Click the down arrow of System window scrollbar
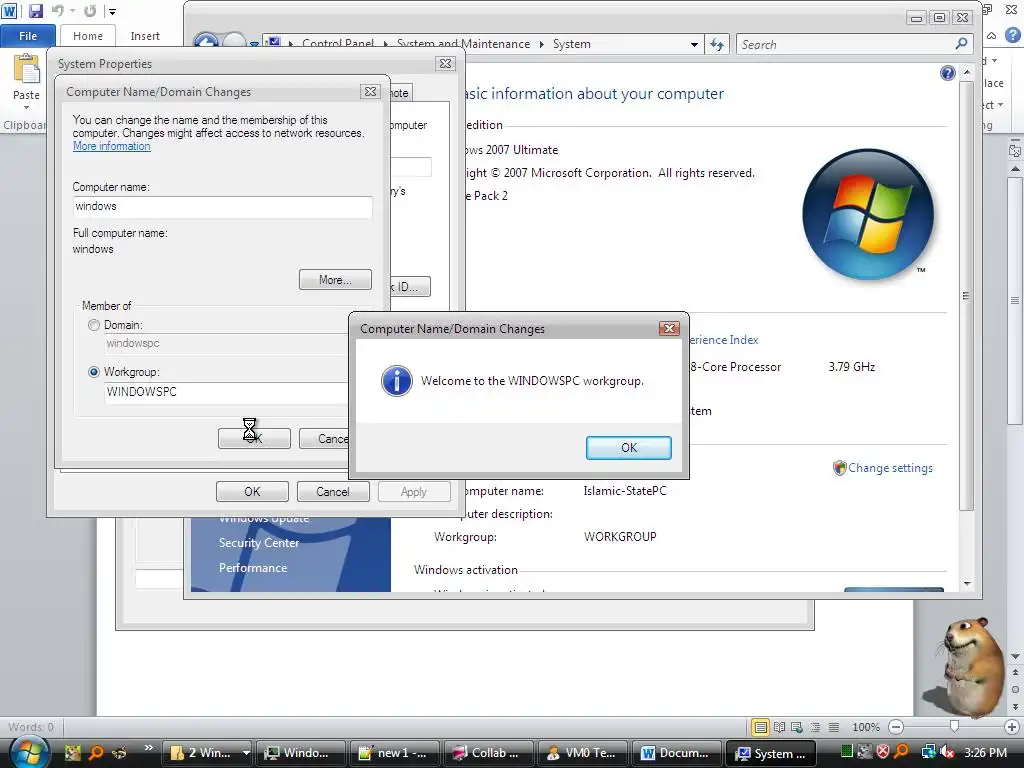 (967, 584)
